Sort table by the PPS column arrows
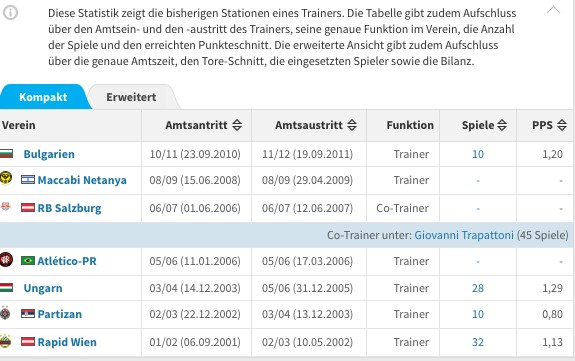The width and height of the screenshot is (575, 361). click(562, 125)
